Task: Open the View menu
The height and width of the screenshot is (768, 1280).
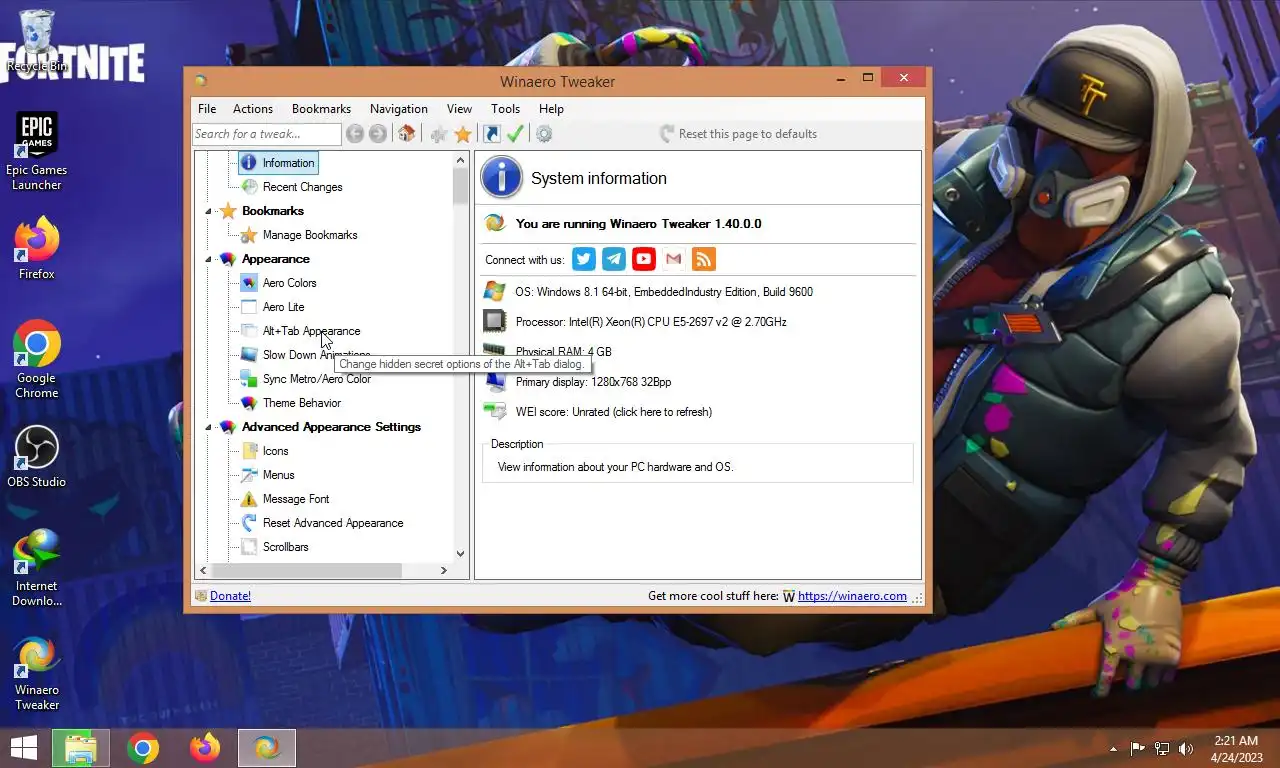Action: (x=459, y=109)
